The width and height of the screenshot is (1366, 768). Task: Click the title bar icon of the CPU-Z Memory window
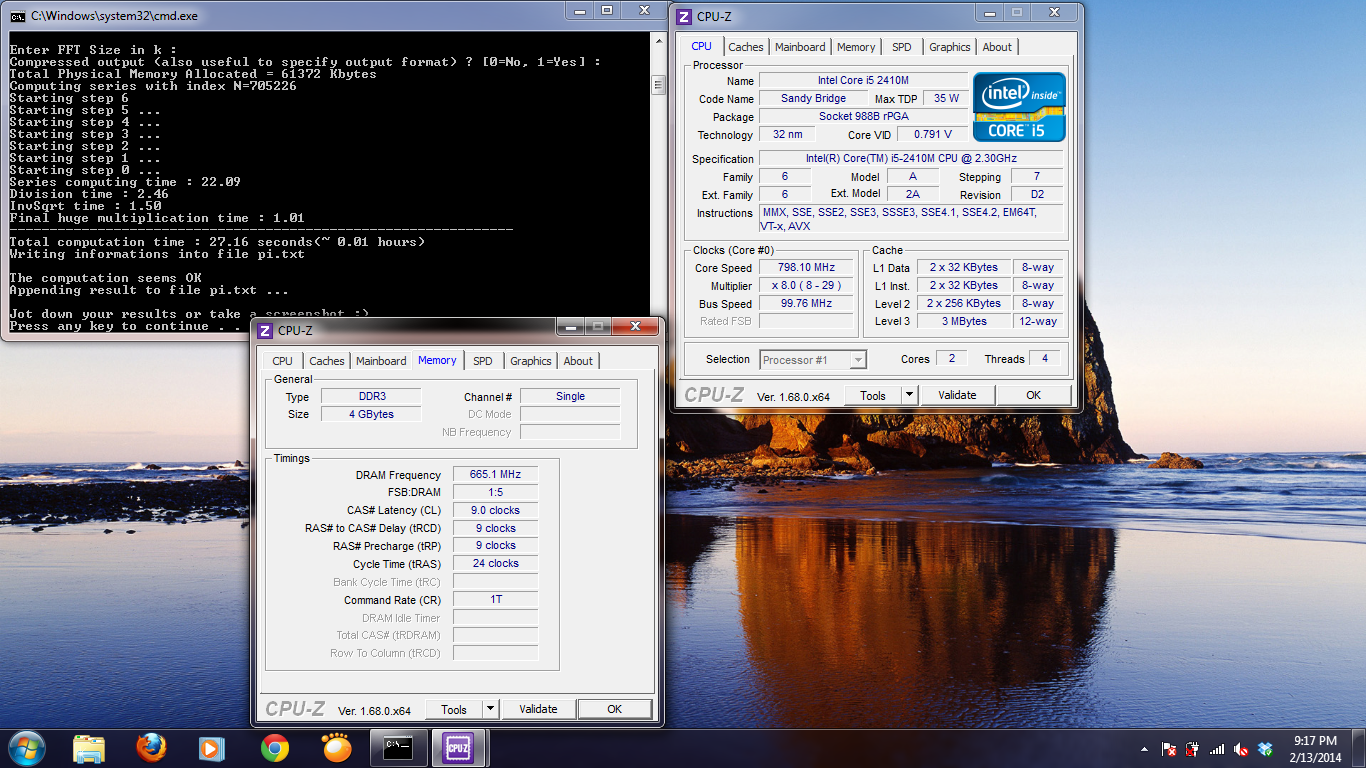tap(265, 330)
